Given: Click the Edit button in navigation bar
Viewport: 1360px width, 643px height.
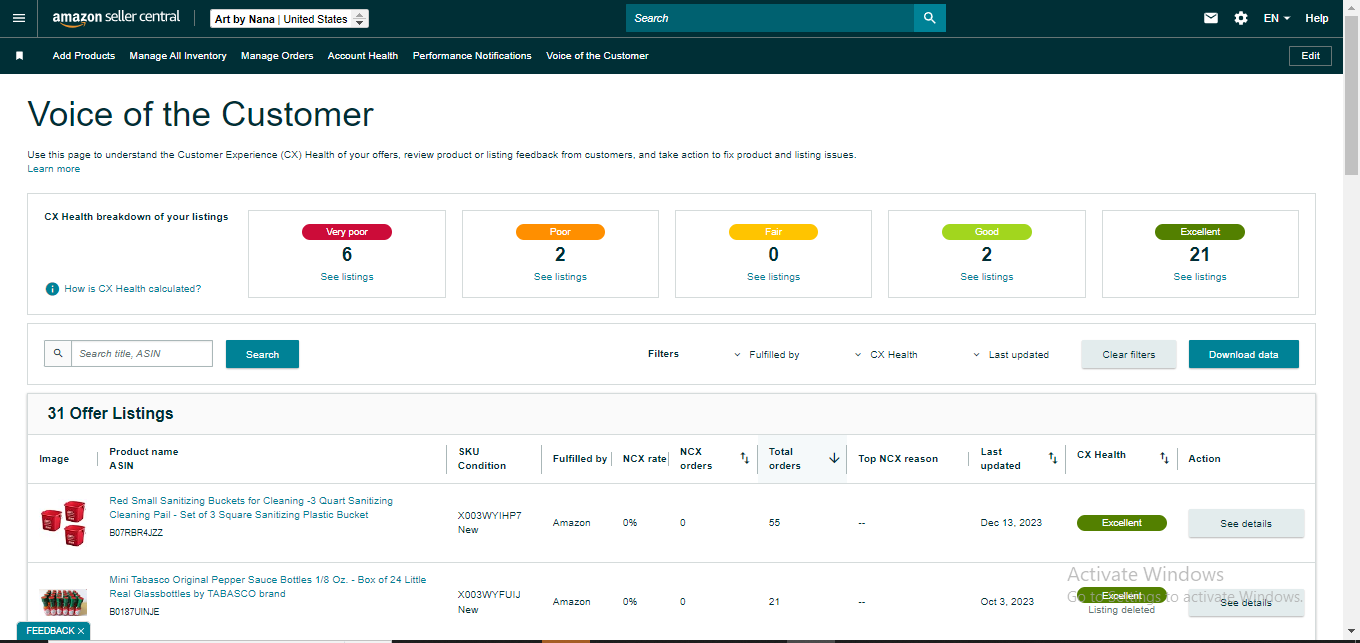Looking at the screenshot, I should 1310,56.
